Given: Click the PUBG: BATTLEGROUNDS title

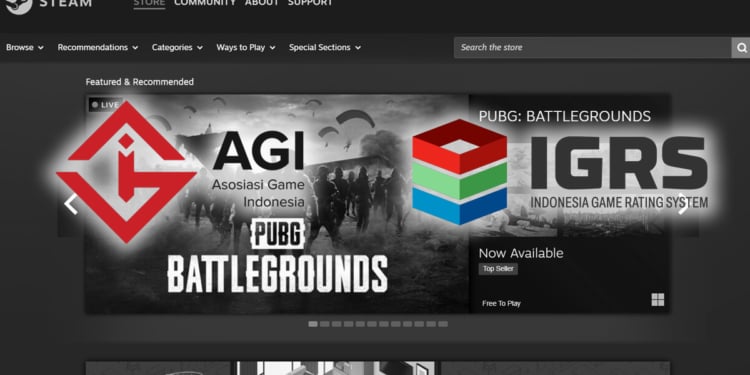Looking at the screenshot, I should 564,116.
